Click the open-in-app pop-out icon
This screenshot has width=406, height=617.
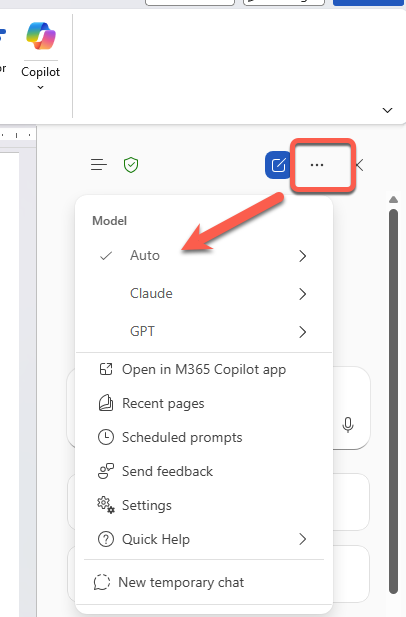(x=106, y=369)
